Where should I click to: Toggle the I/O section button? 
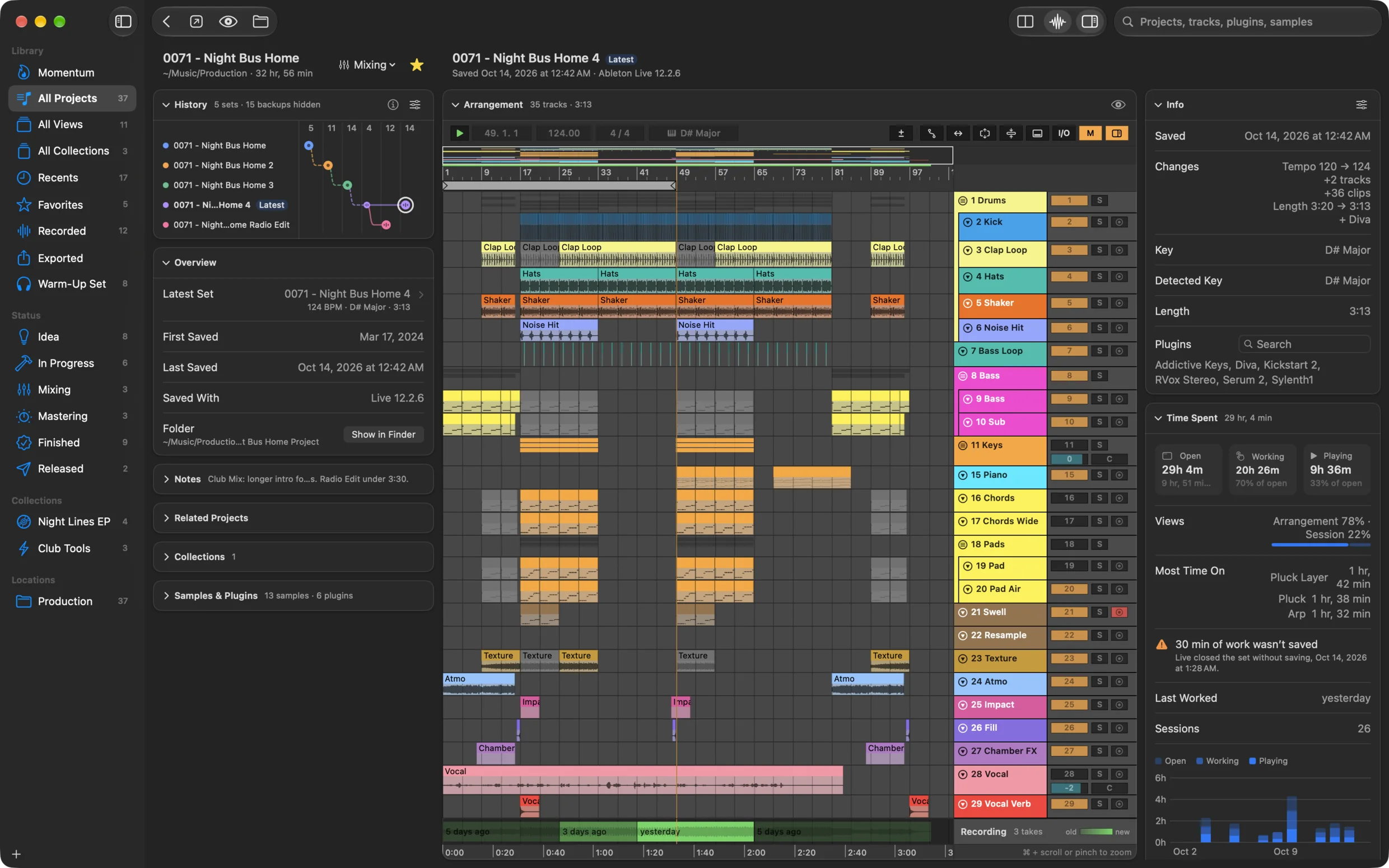click(x=1064, y=133)
